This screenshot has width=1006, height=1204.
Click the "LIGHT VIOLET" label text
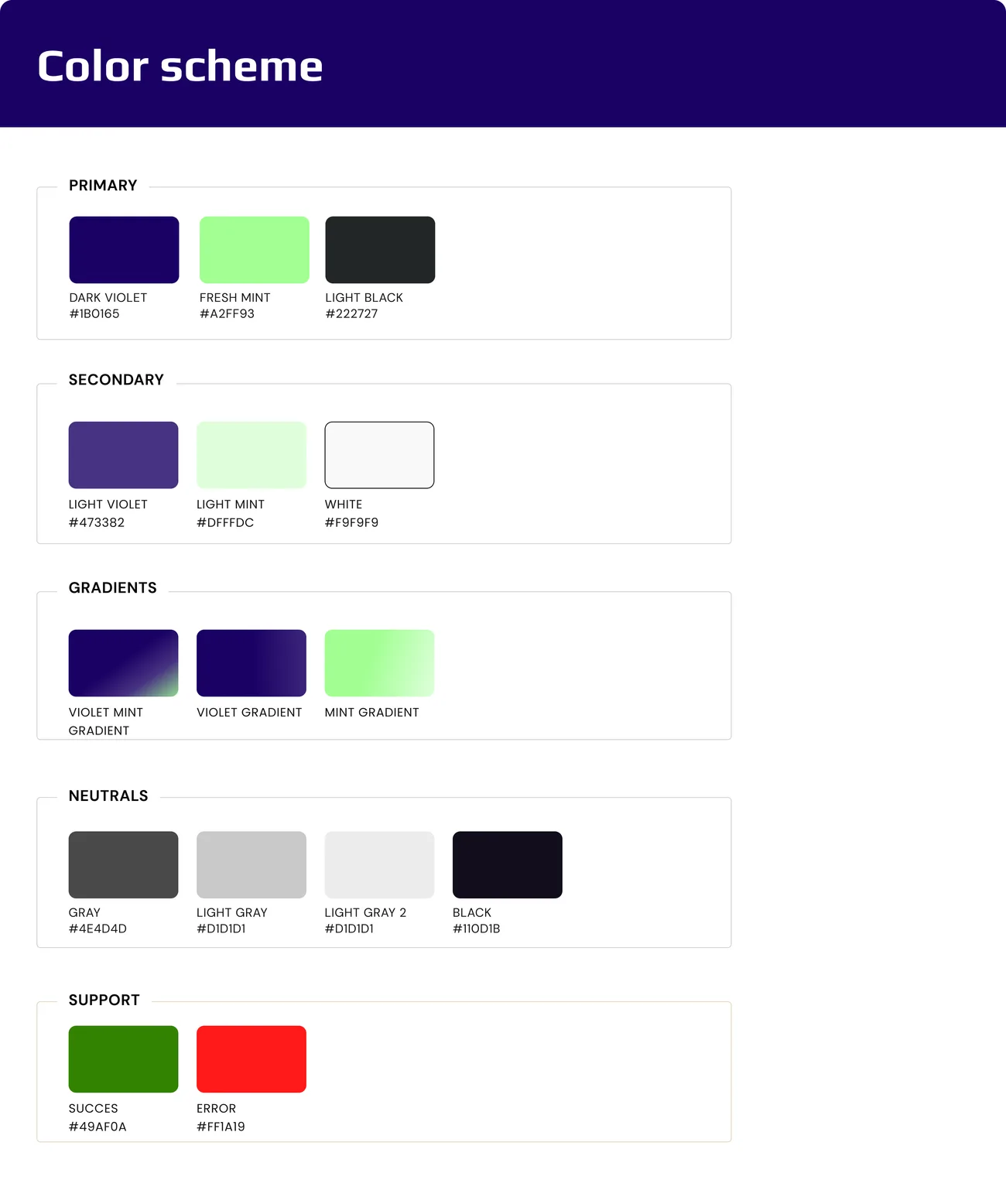[x=108, y=505]
